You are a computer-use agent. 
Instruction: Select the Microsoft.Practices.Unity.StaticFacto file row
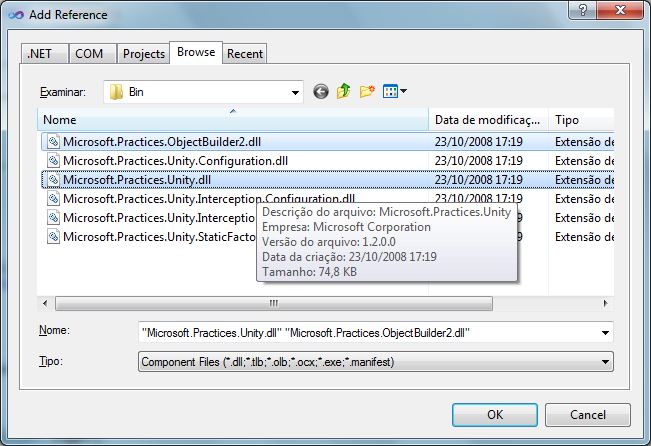tap(328, 237)
